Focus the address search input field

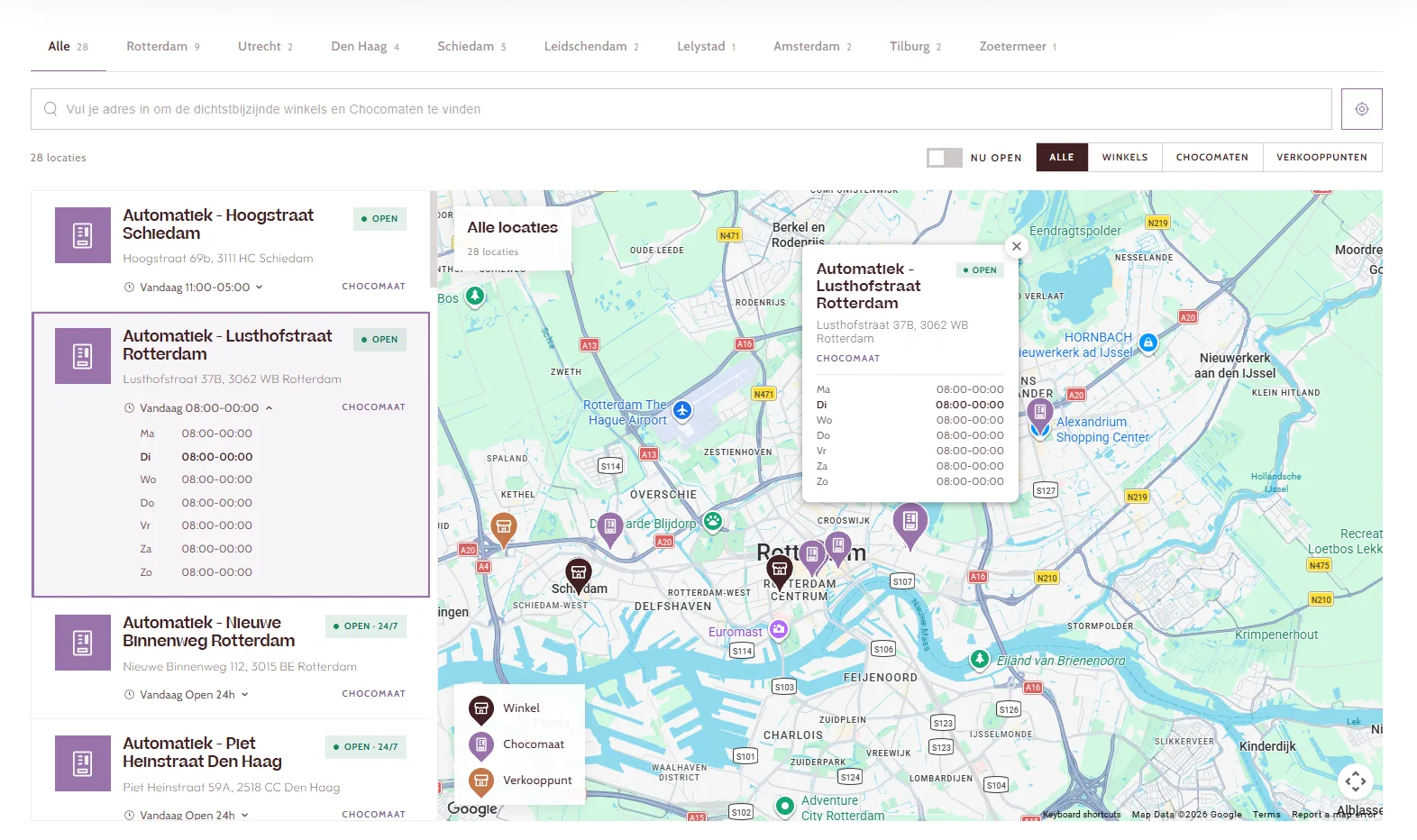681,109
